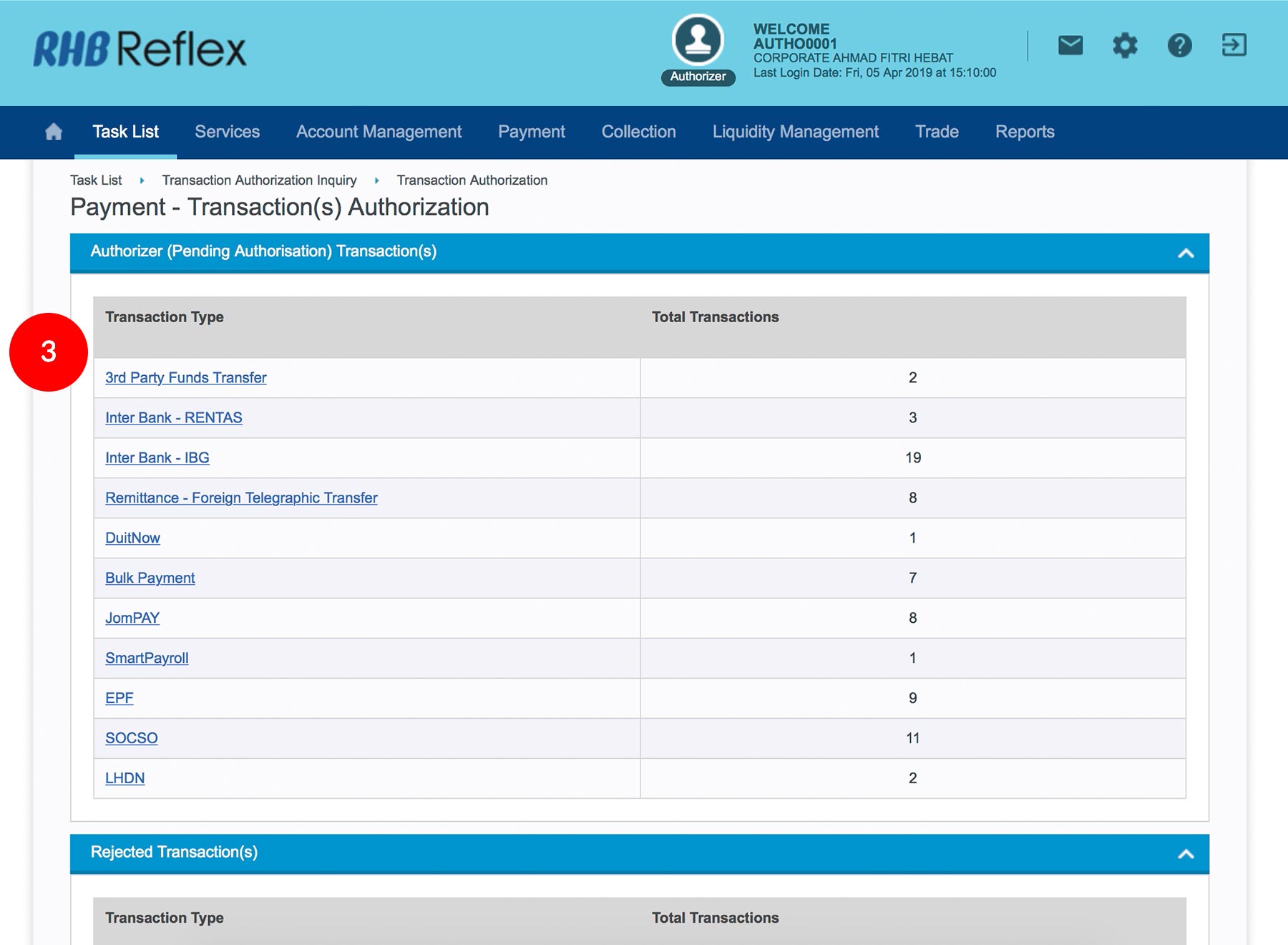Collapse the Rejected Transaction(s) section
The height and width of the screenshot is (945, 1288).
1186,853
